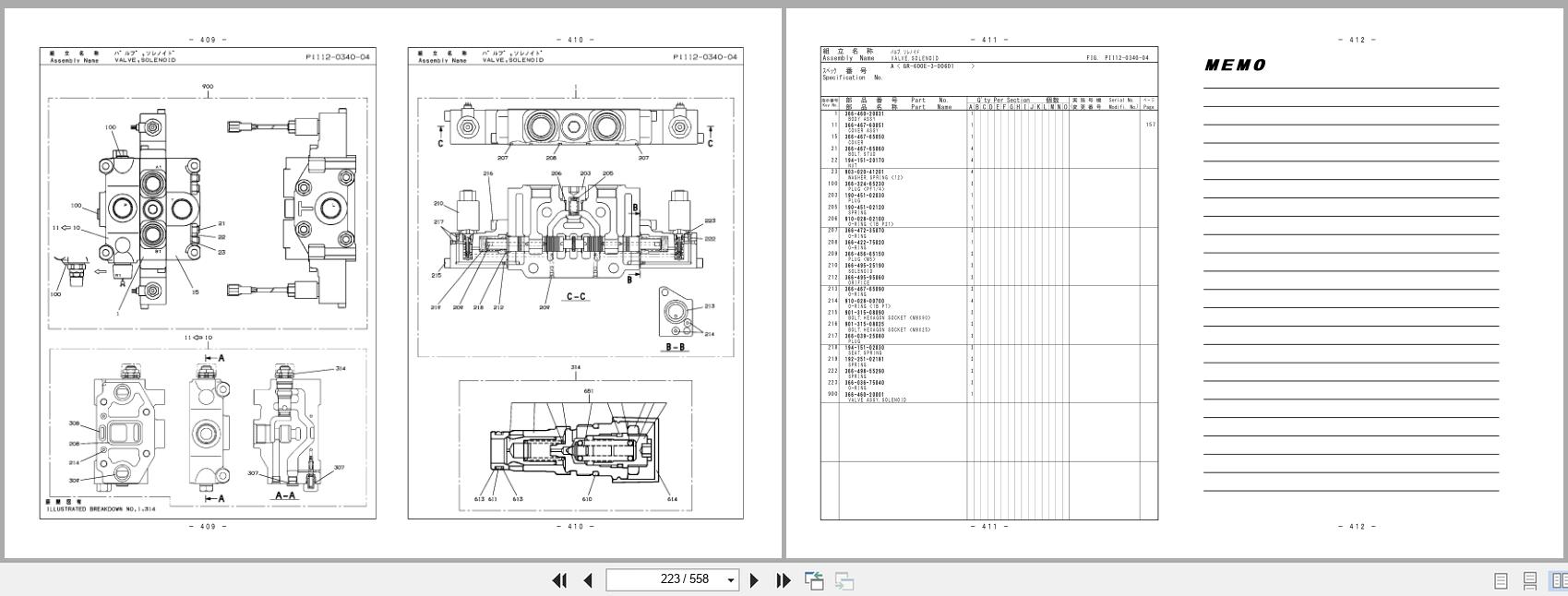
Task: Click specification 'GR-600E-3-00601' text
Action: coord(929,66)
